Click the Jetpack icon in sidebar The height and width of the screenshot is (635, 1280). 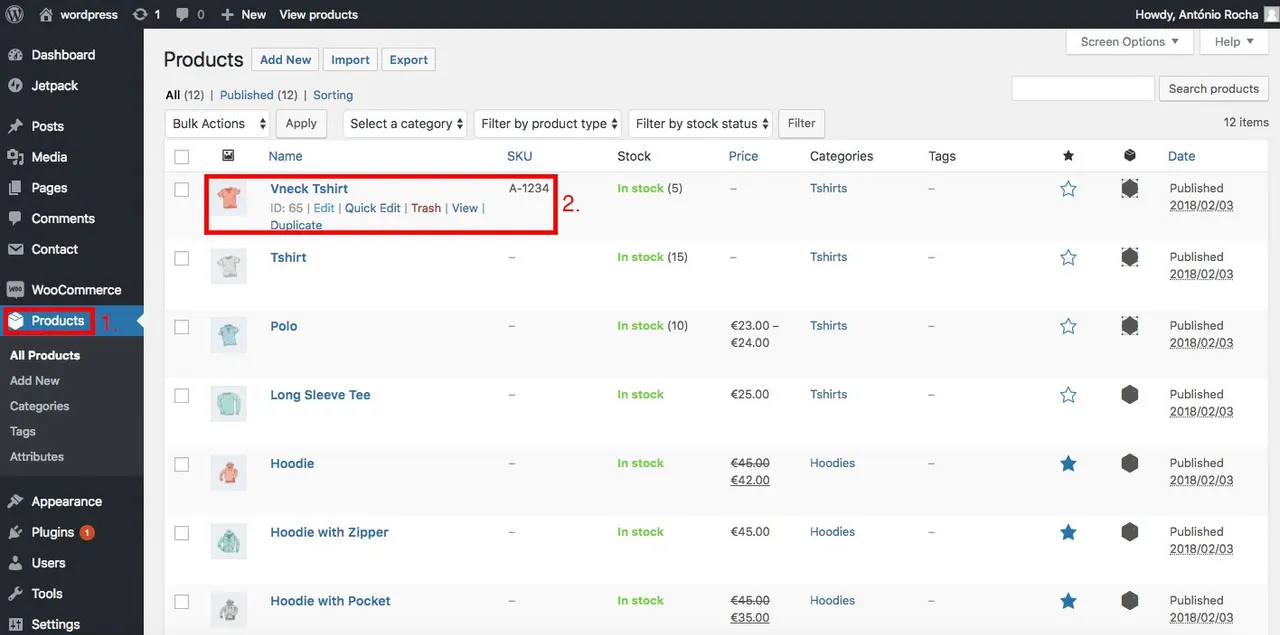15,86
